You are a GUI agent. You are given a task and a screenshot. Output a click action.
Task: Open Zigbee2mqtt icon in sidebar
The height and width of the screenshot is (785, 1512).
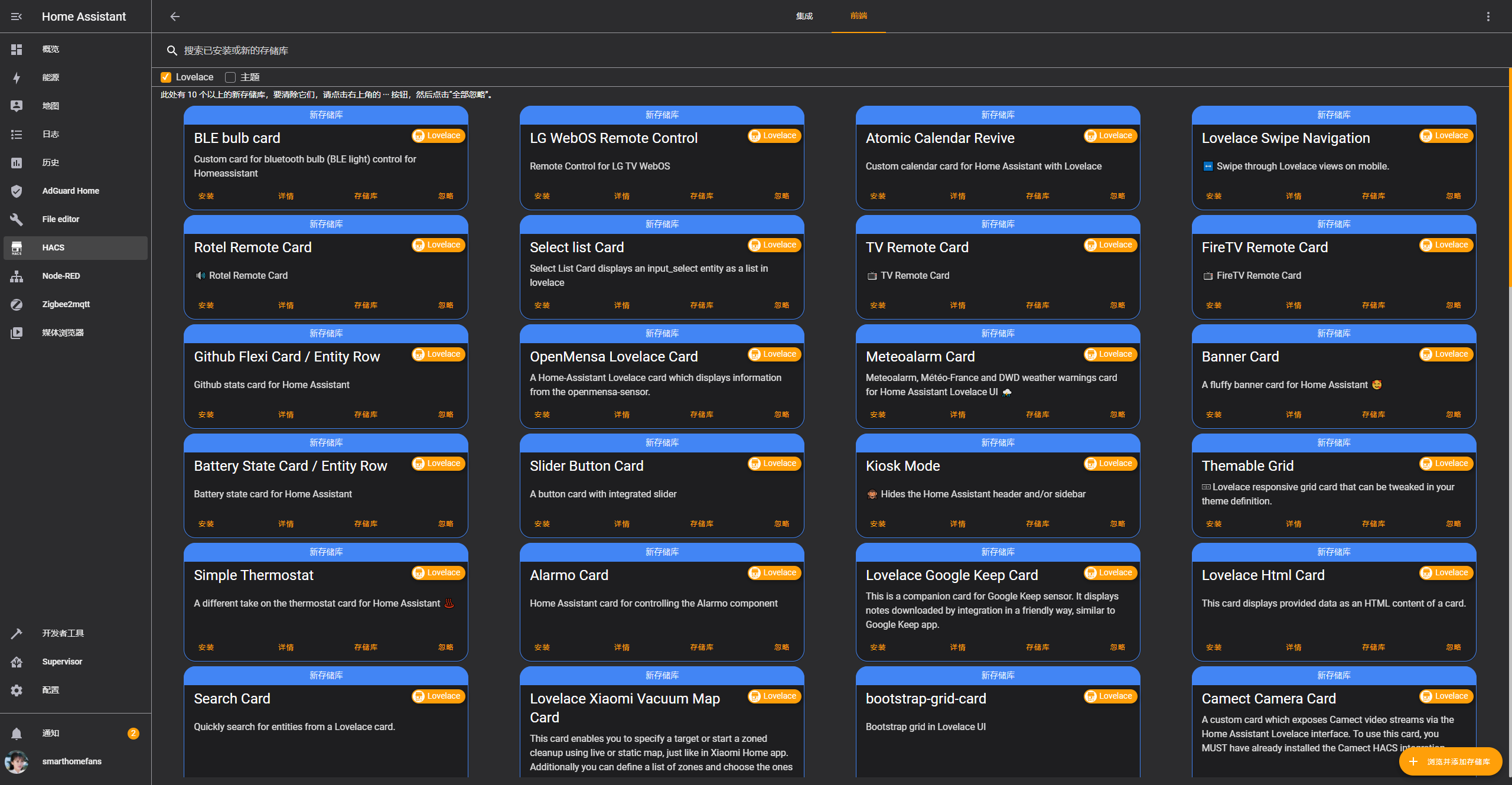pos(17,304)
